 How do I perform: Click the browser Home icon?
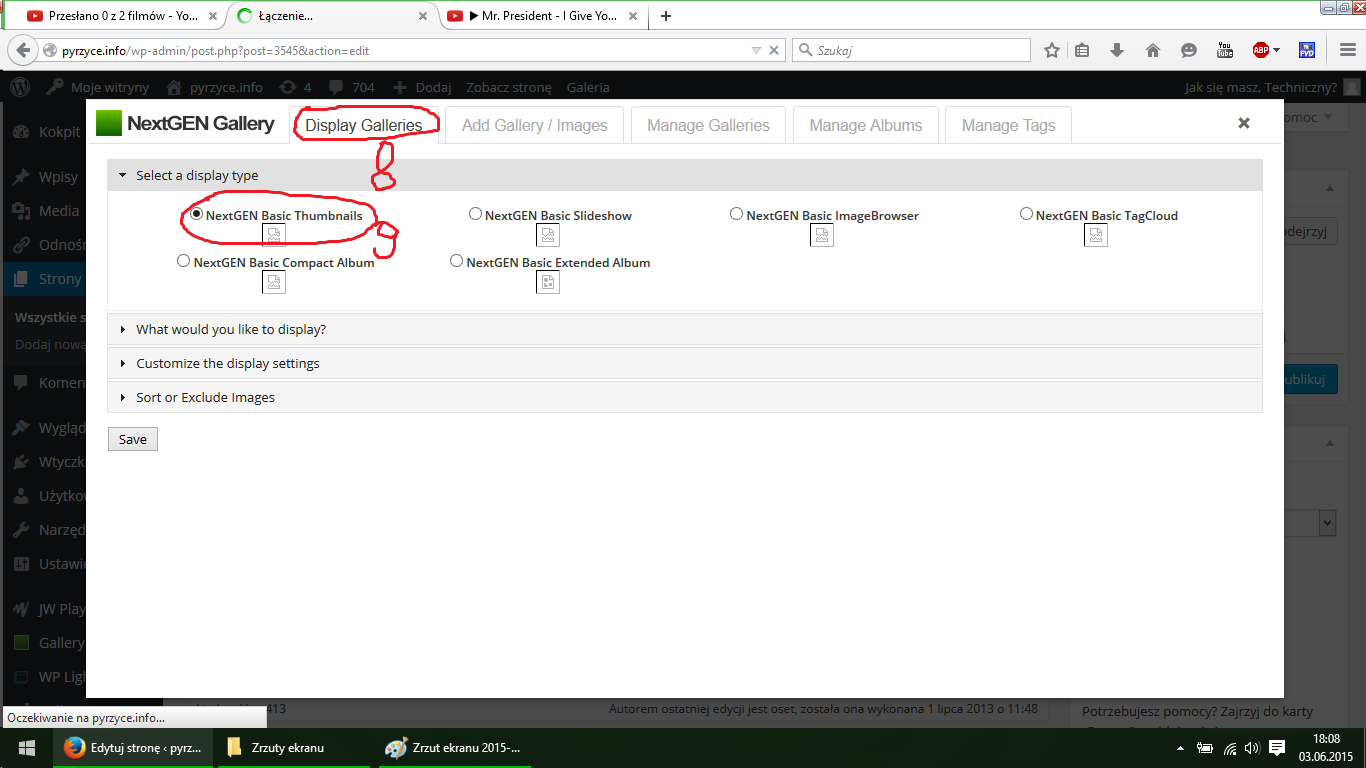coord(1152,51)
